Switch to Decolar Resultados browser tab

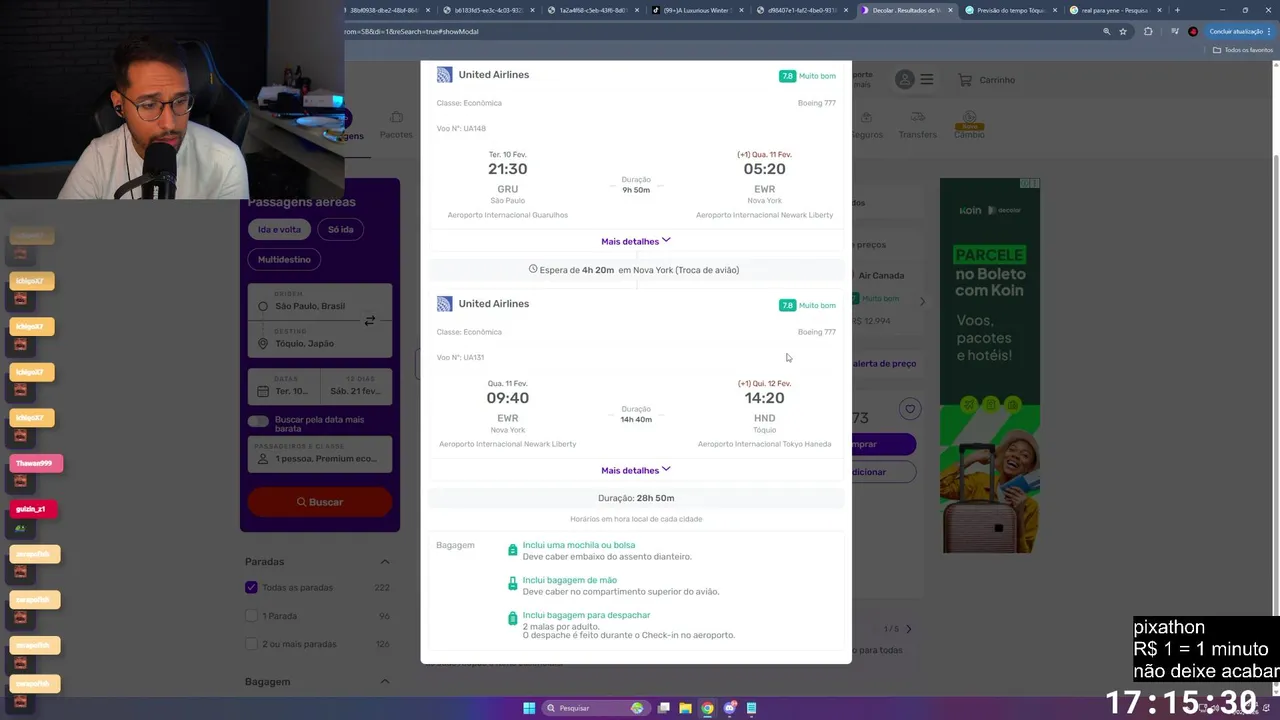click(x=905, y=10)
